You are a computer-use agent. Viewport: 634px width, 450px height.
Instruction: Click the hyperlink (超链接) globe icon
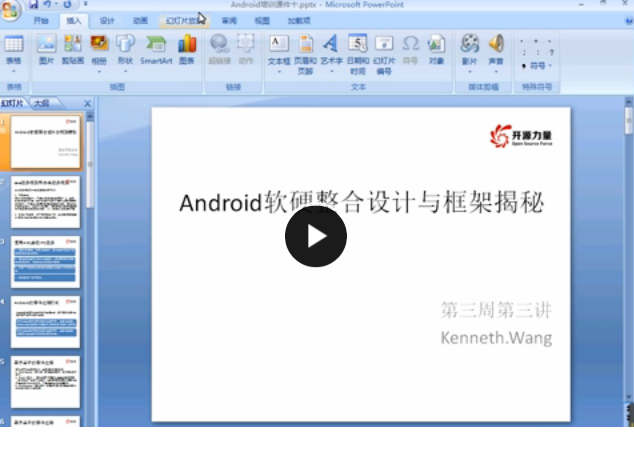220,44
